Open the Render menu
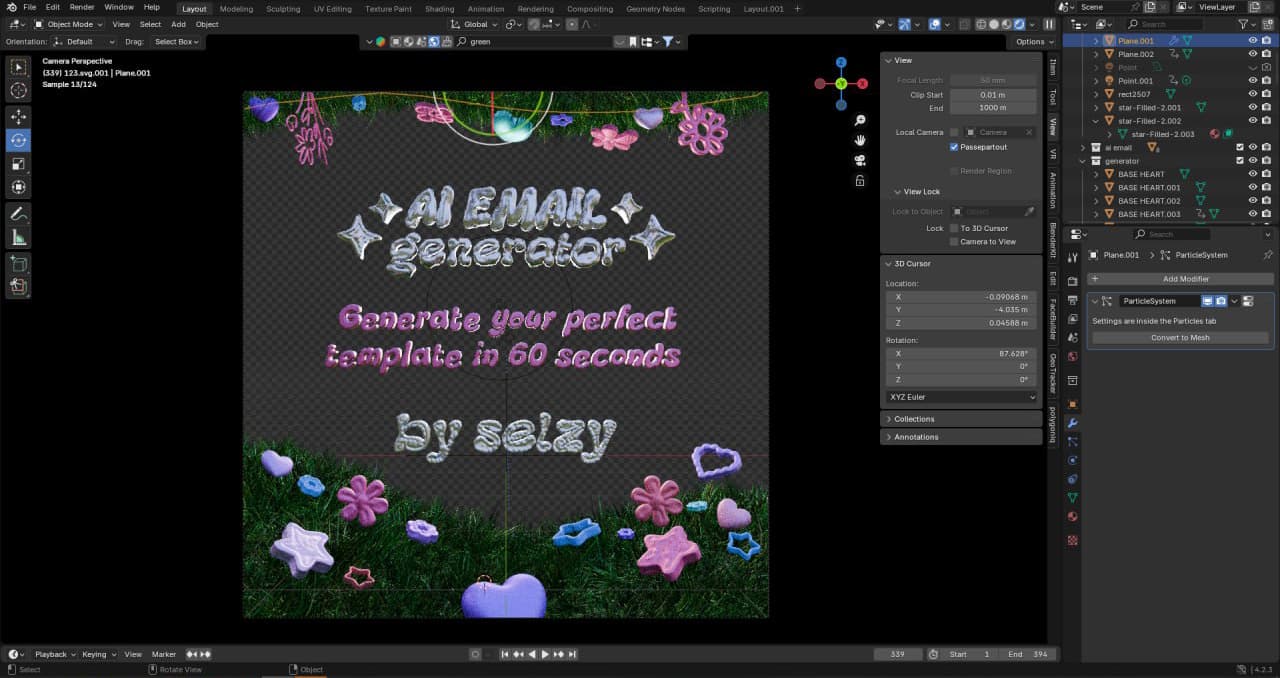Image resolution: width=1280 pixels, height=678 pixels. [x=82, y=7]
